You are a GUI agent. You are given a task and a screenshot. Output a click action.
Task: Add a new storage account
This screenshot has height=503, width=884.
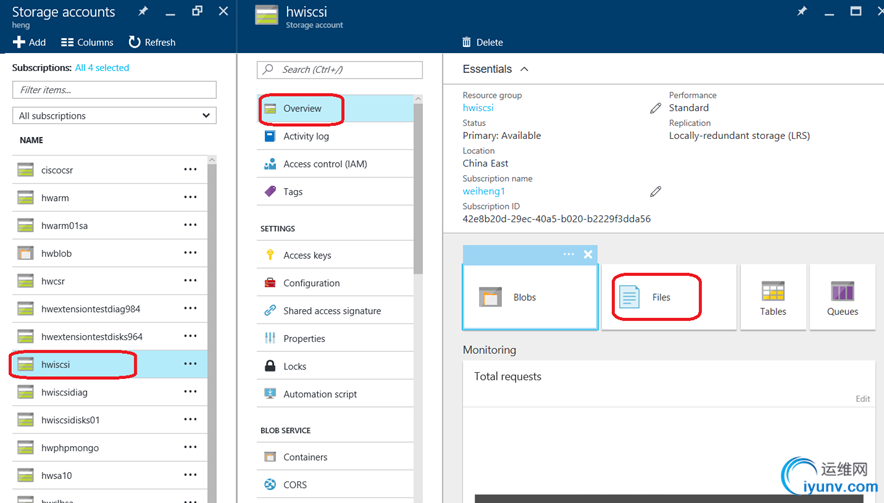click(29, 42)
